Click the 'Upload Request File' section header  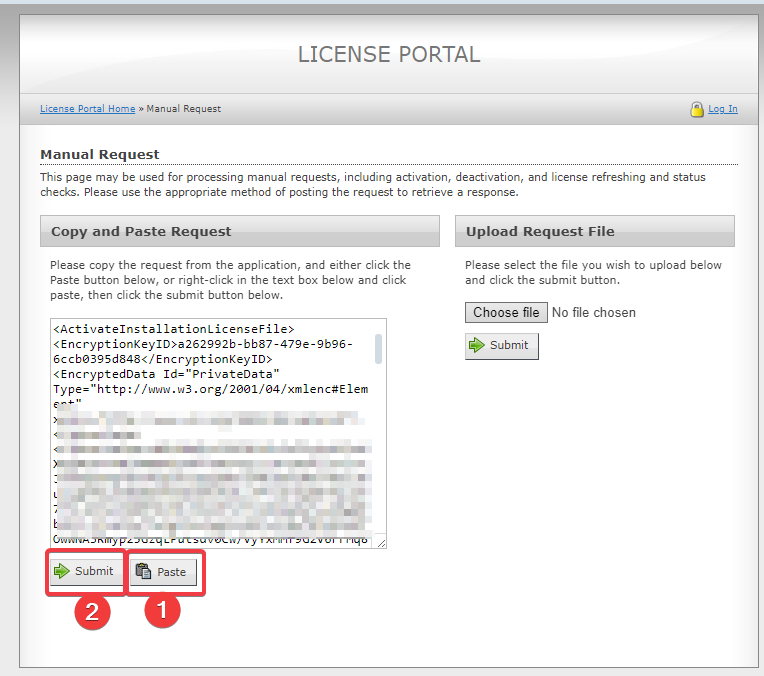pos(540,231)
